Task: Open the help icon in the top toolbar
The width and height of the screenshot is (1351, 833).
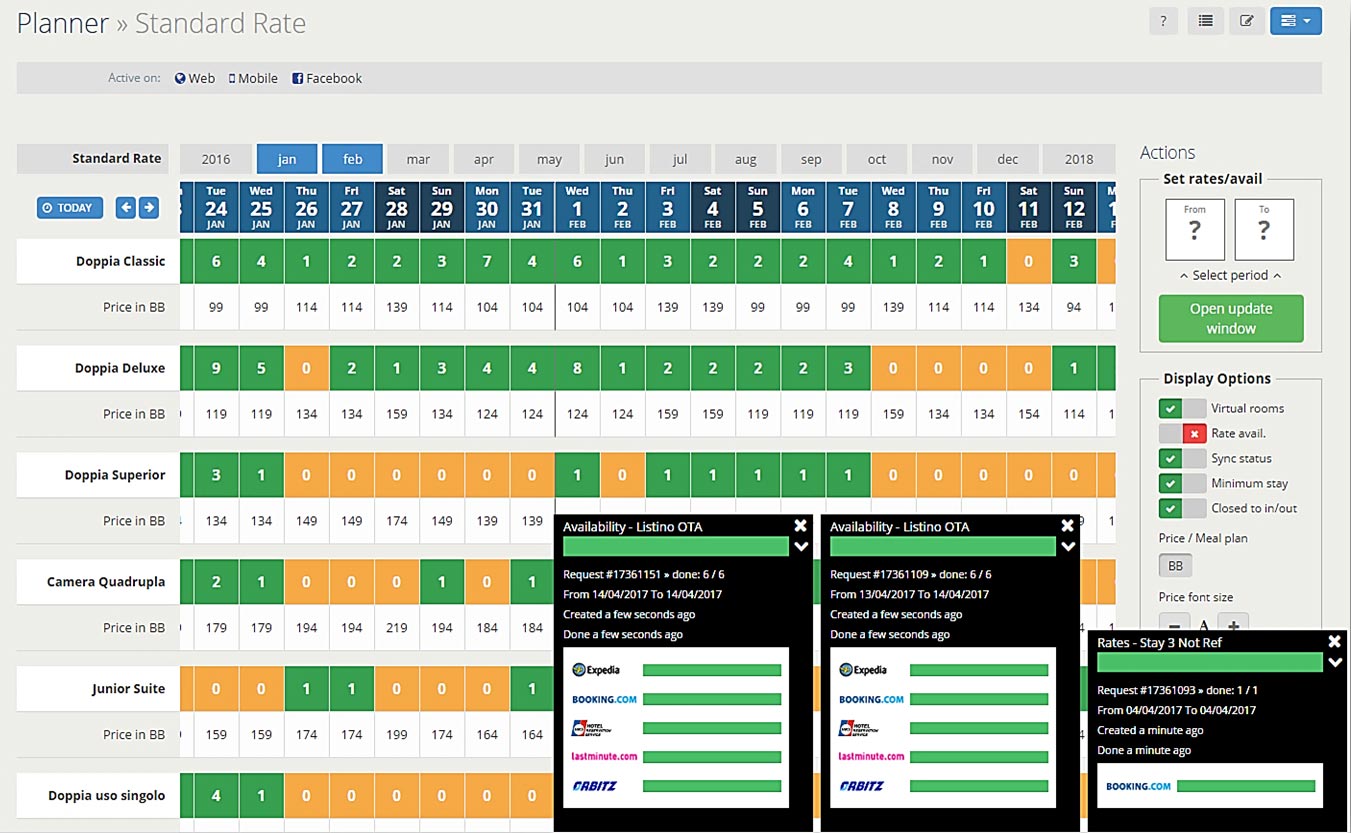Action: click(1163, 20)
